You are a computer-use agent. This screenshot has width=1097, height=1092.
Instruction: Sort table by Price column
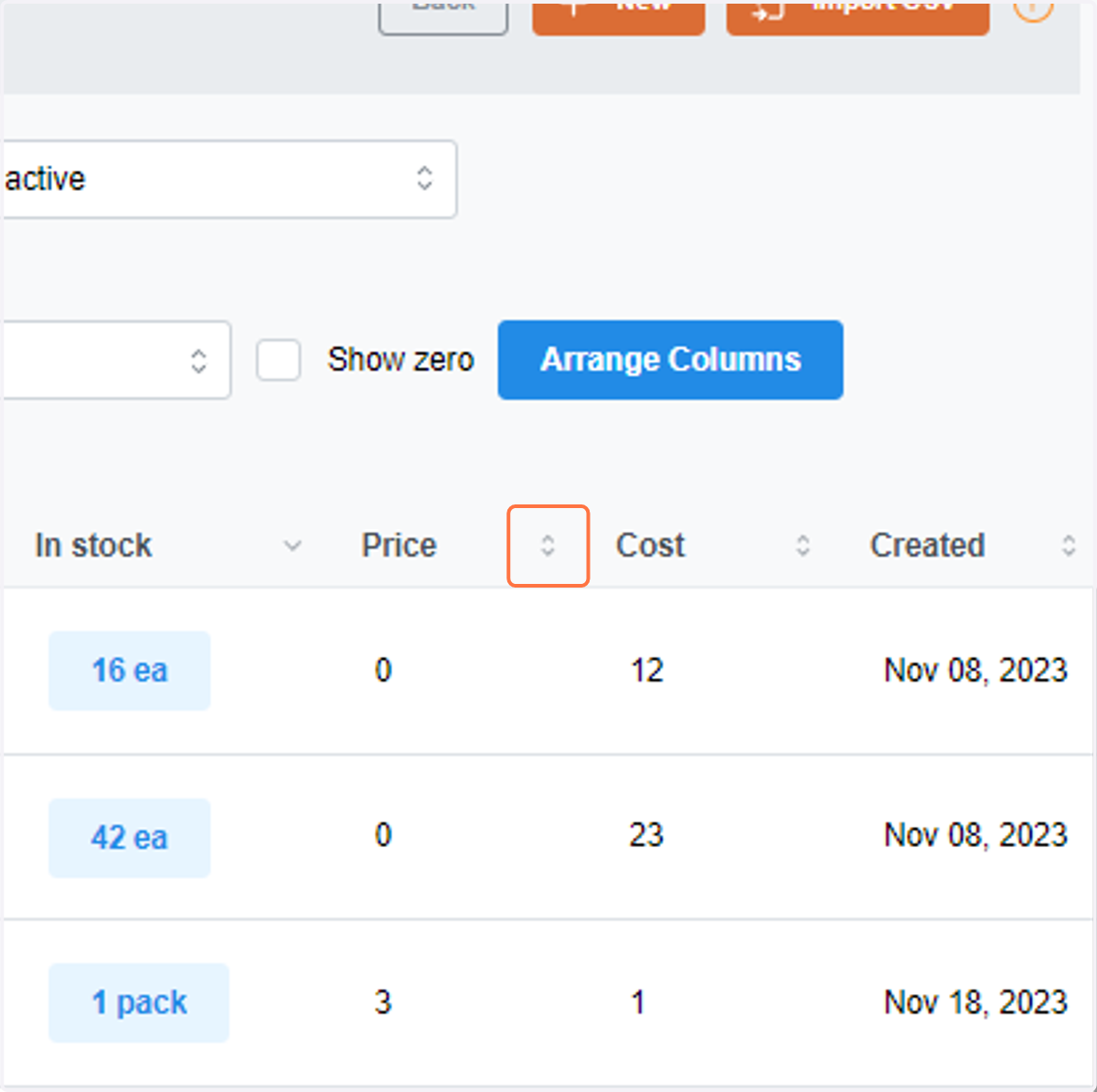548,546
